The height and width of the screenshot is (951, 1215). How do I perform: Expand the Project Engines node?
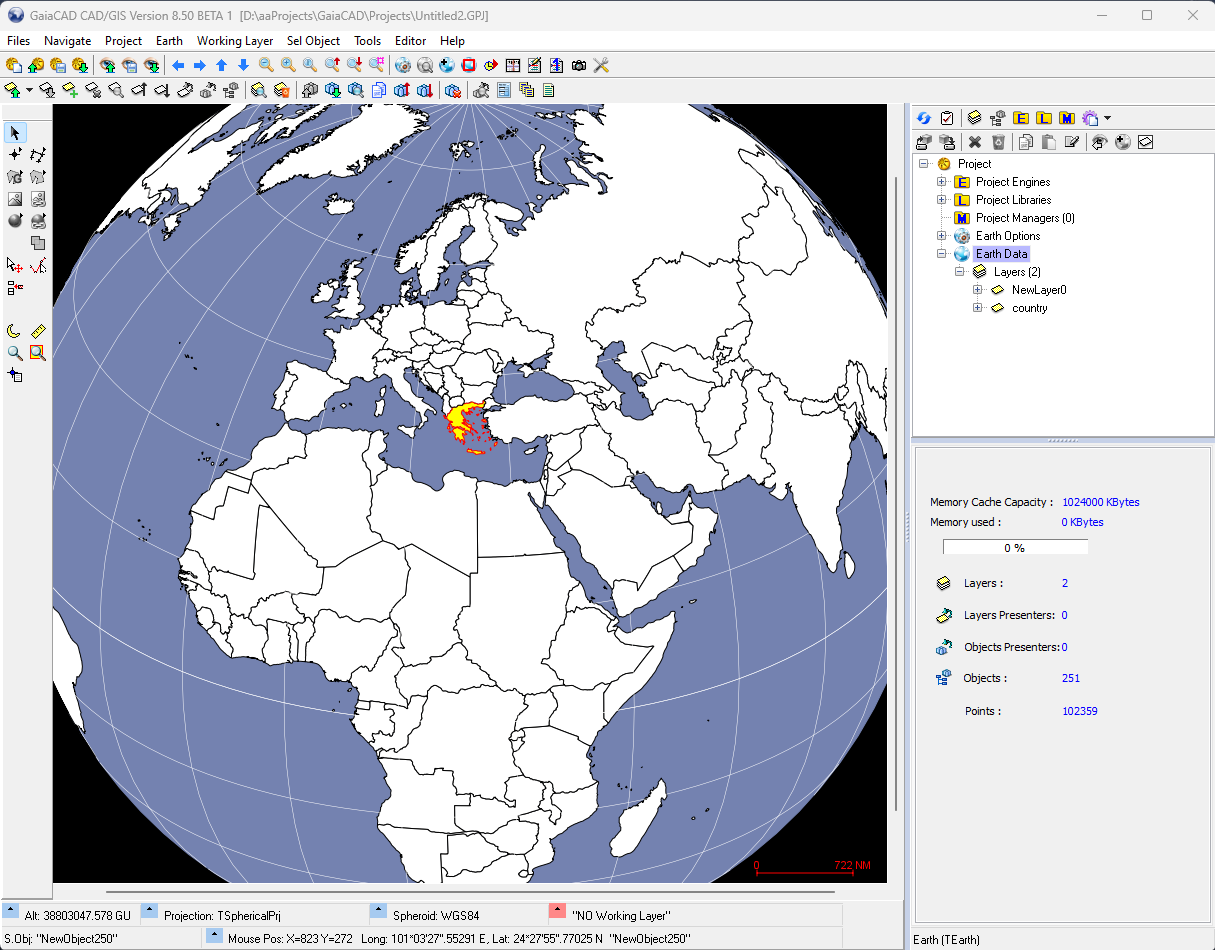click(x=941, y=182)
